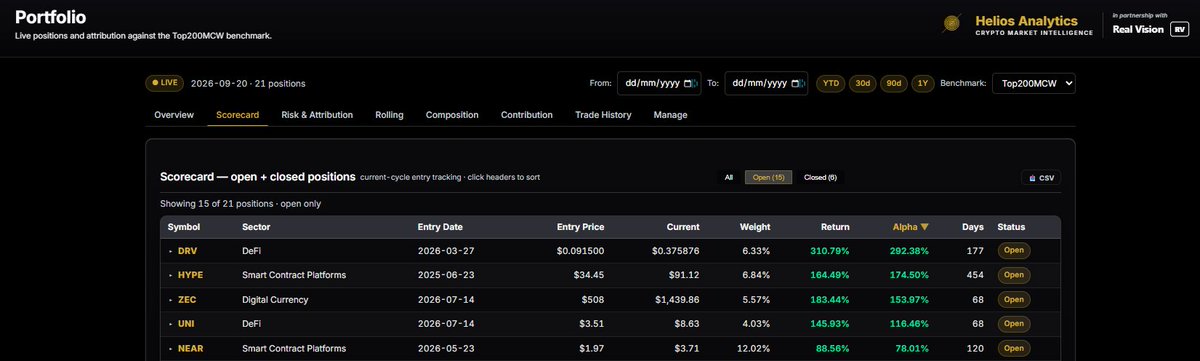This screenshot has height=361, width=1200.
Task: Click the ZEC symbol link
Action: point(187,299)
